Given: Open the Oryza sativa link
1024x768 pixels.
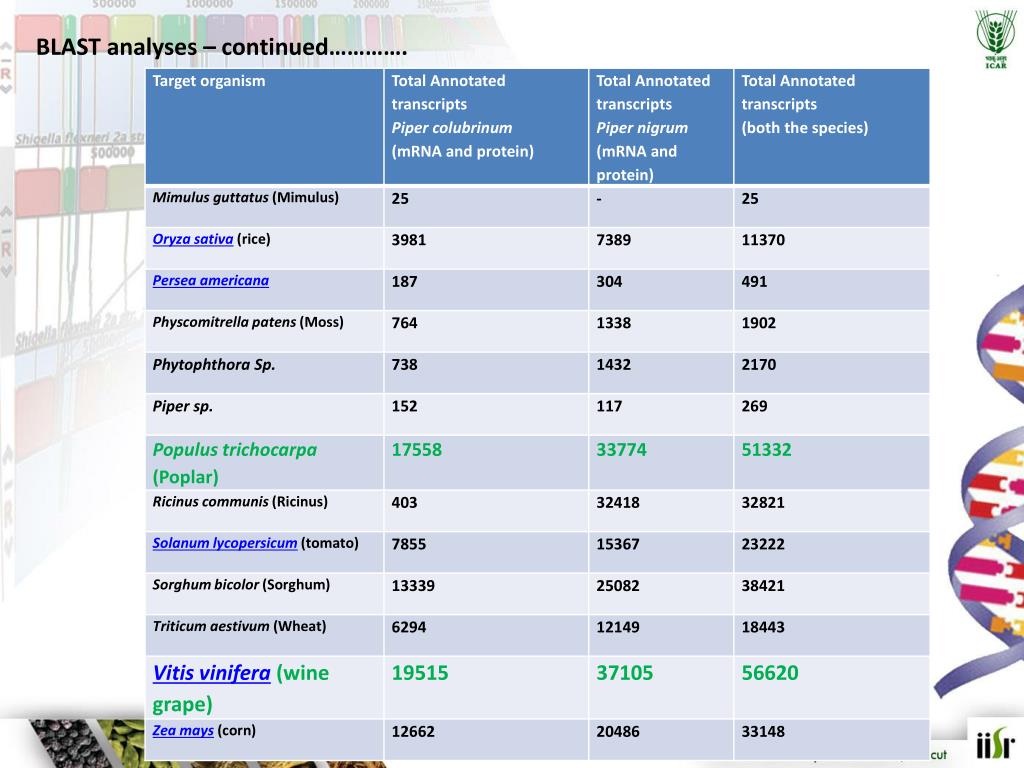Looking at the screenshot, I should tap(193, 239).
